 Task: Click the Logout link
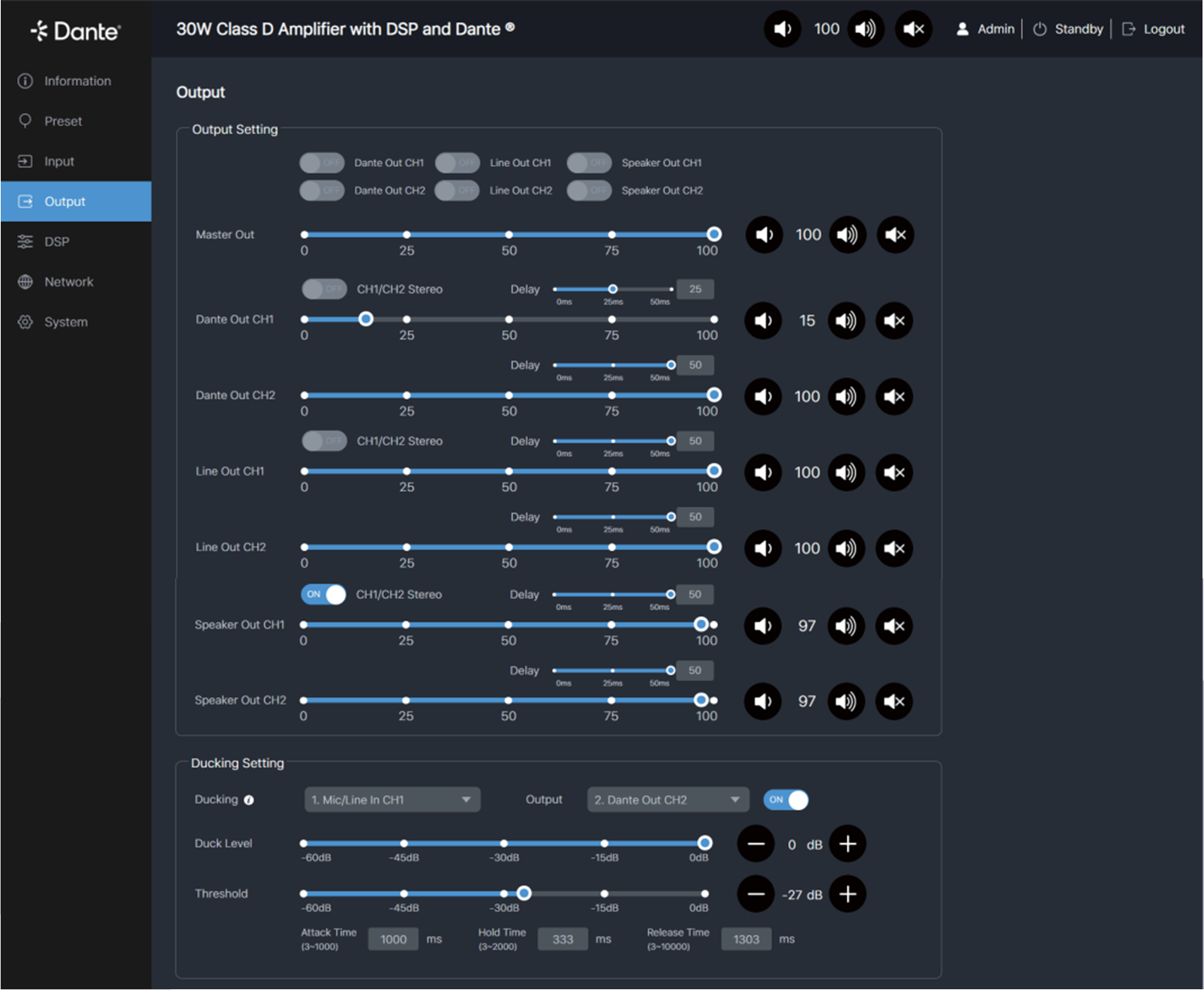(1154, 29)
